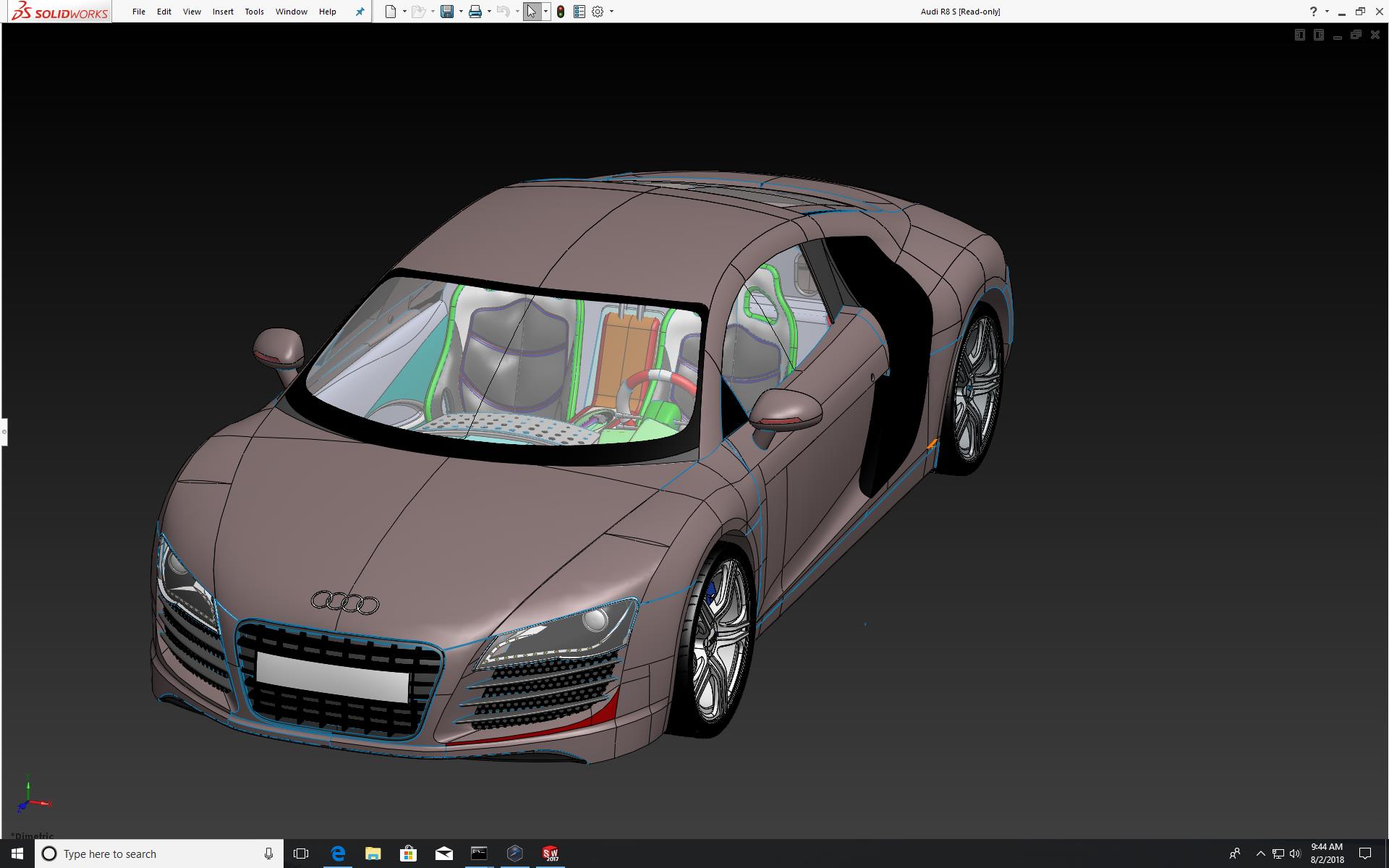Click the SolidWorks Help question mark
The image size is (1389, 868).
(x=1313, y=12)
